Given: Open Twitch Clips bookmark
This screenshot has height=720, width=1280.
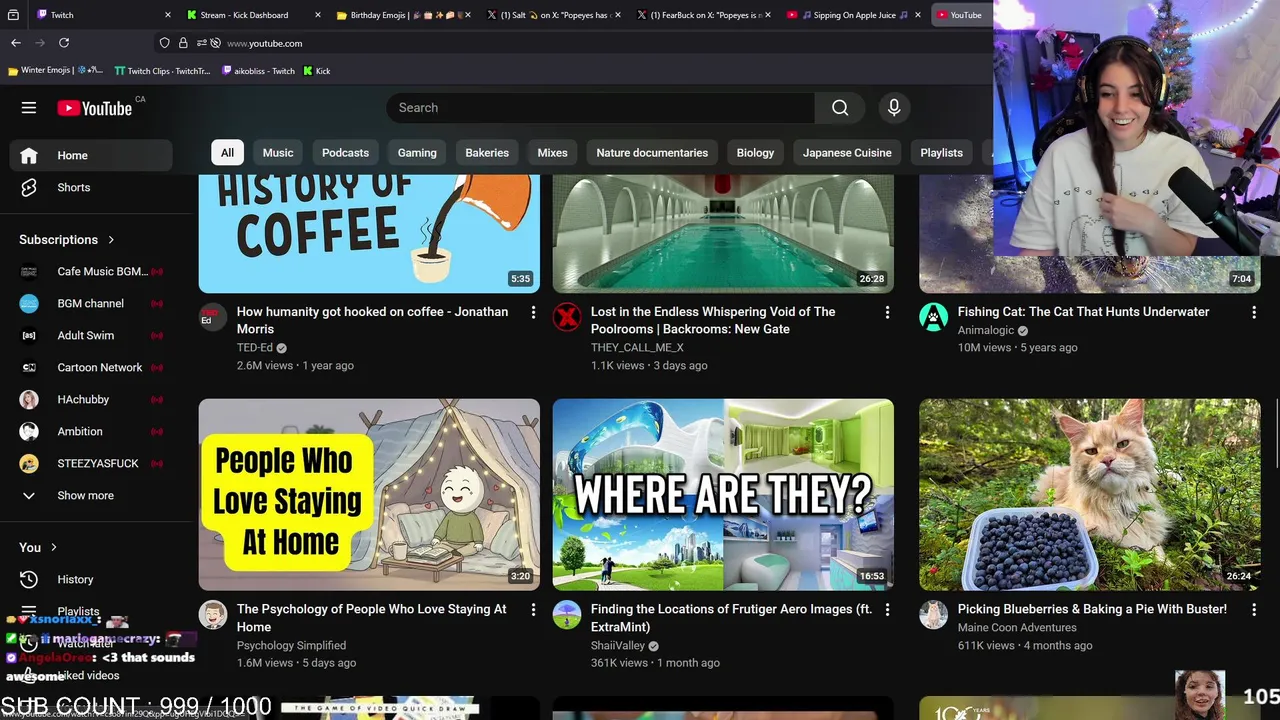Looking at the screenshot, I should point(162,71).
